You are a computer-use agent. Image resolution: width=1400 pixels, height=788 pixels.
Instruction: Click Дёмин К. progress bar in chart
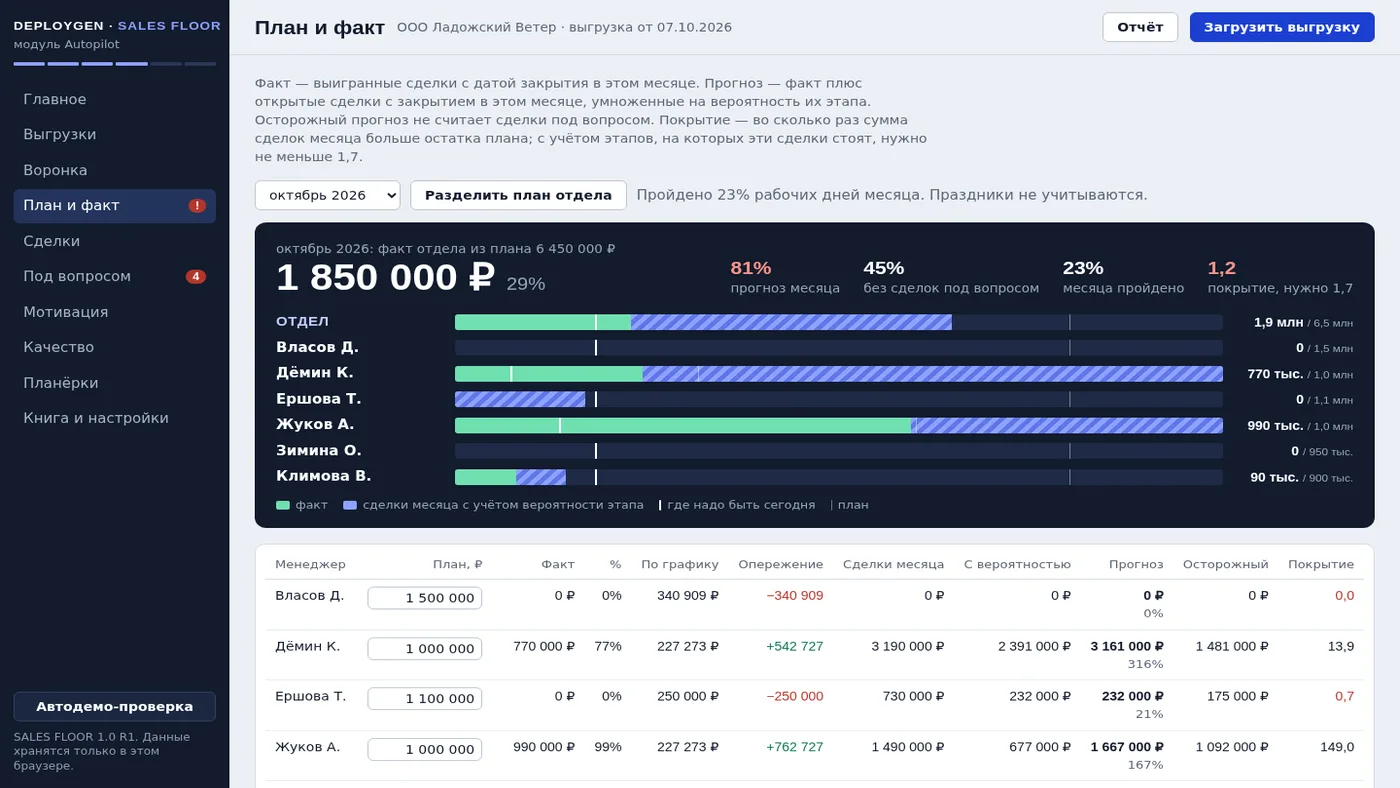pyautogui.click(x=839, y=374)
